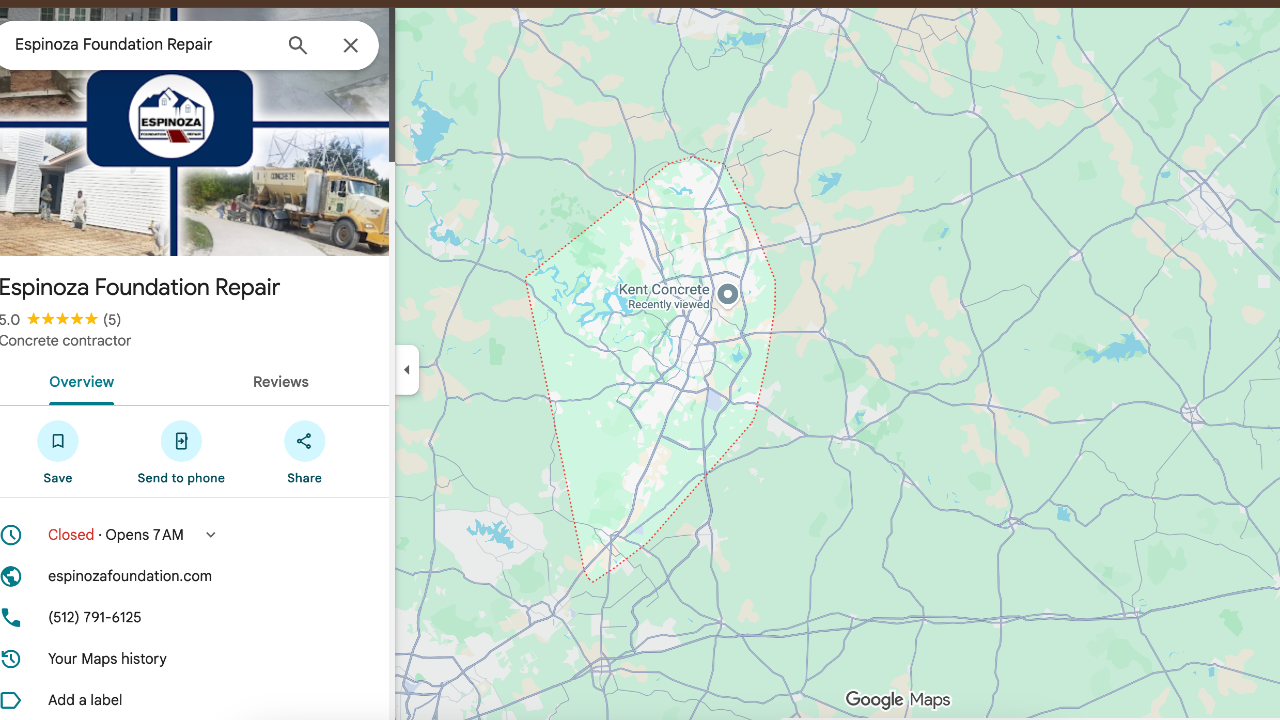Expand the opening hours chevron
The width and height of the screenshot is (1280, 720).
(211, 535)
